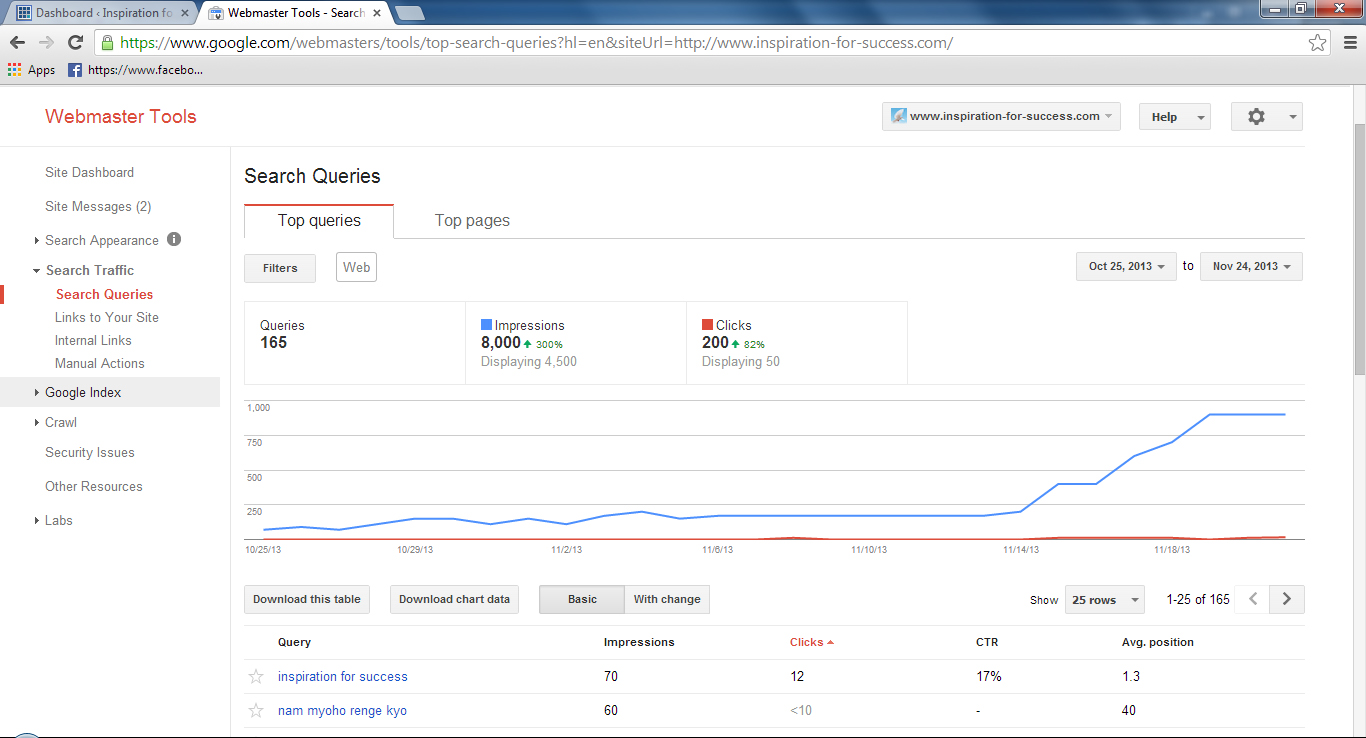Open Internal Links

[x=93, y=340]
